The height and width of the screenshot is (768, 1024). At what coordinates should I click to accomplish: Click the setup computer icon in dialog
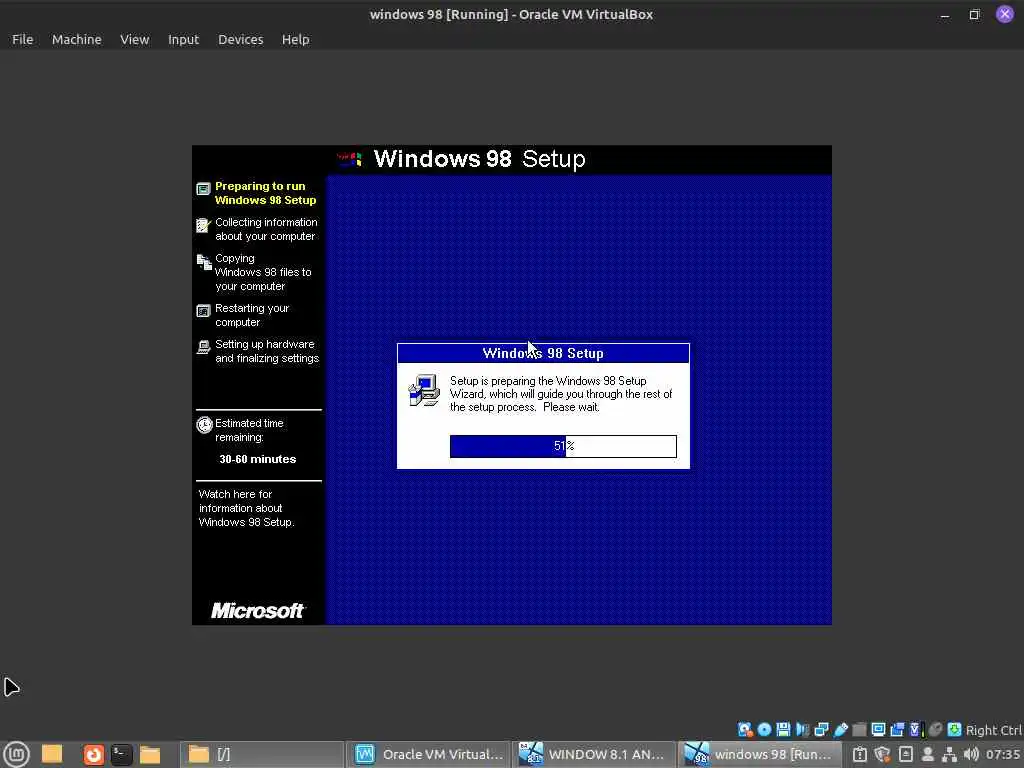coord(424,390)
